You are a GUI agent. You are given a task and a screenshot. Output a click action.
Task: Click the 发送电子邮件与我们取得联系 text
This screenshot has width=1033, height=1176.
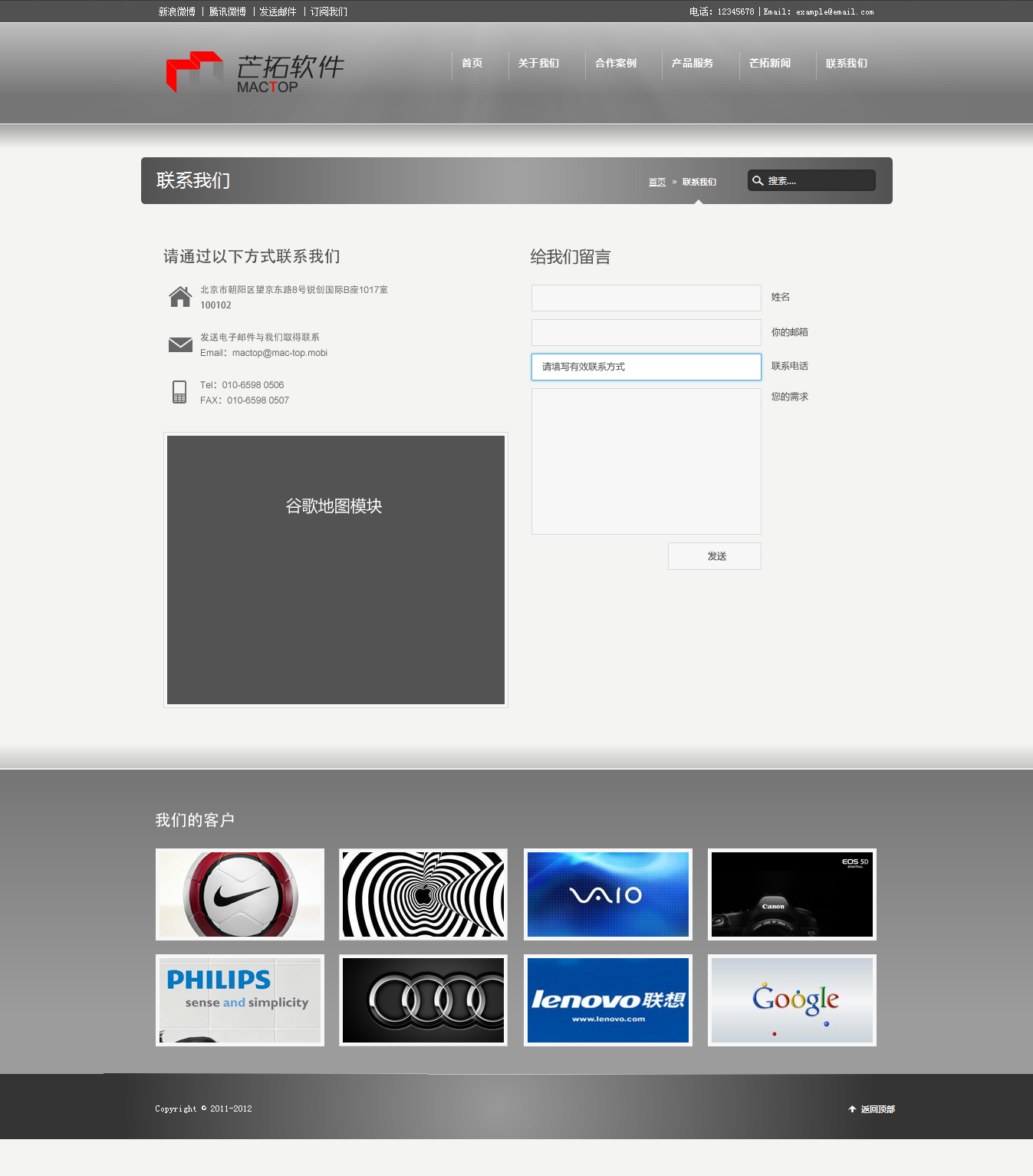click(x=260, y=338)
